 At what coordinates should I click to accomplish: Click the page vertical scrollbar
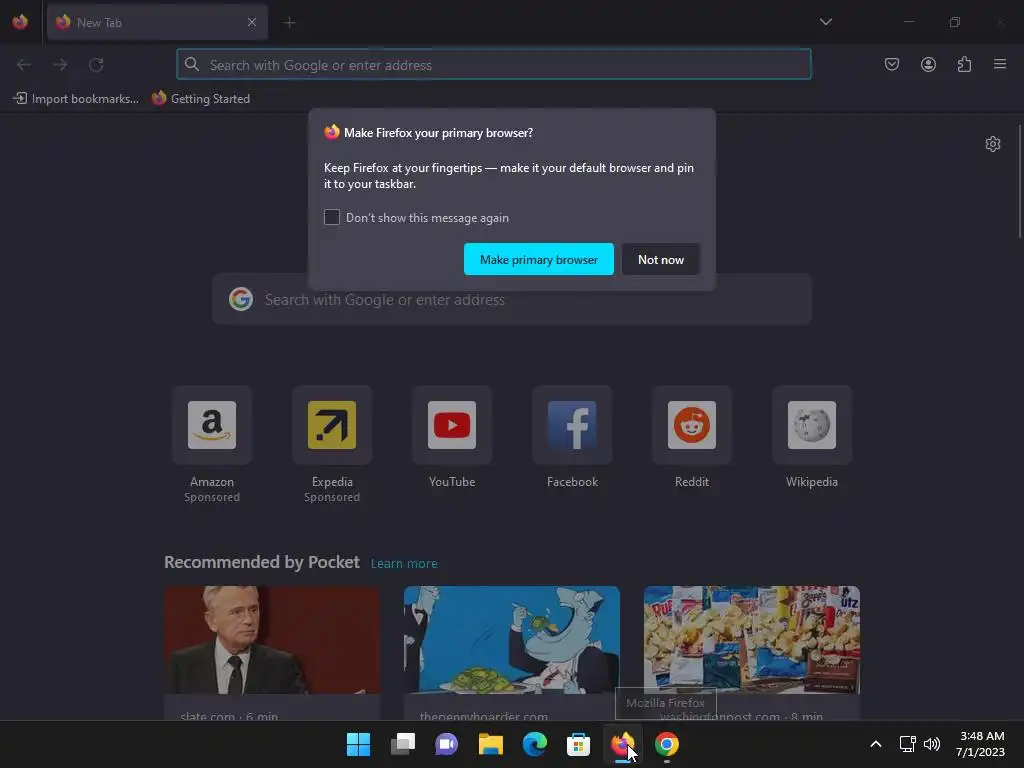click(x=1019, y=182)
